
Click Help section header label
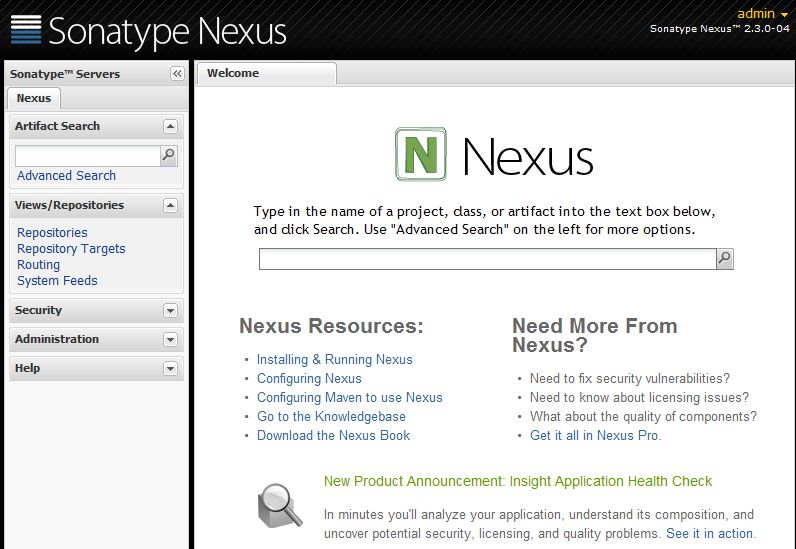[27, 368]
